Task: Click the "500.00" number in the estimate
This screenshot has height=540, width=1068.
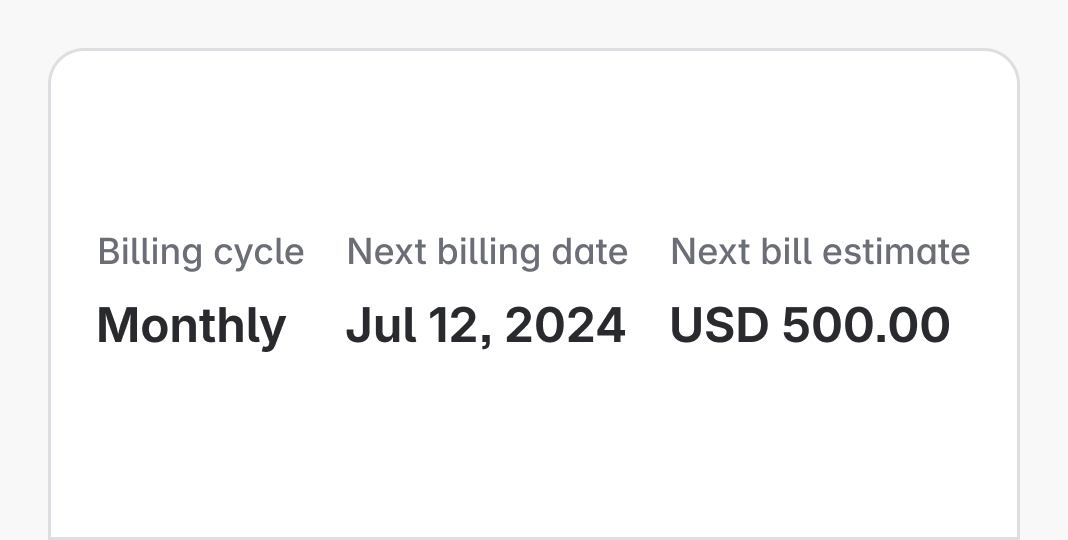Action: pos(866,325)
